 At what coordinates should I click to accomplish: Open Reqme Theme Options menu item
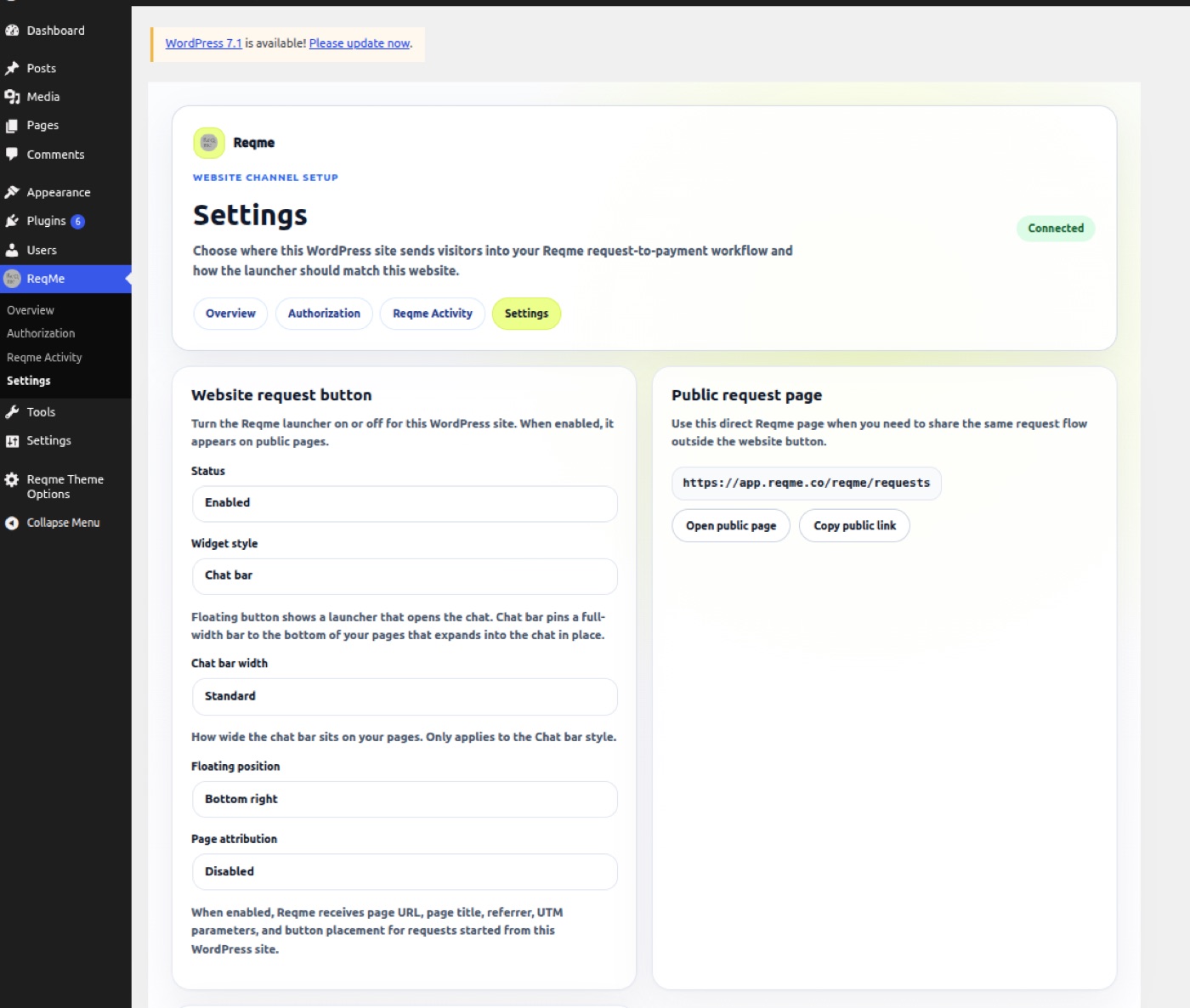pos(65,487)
